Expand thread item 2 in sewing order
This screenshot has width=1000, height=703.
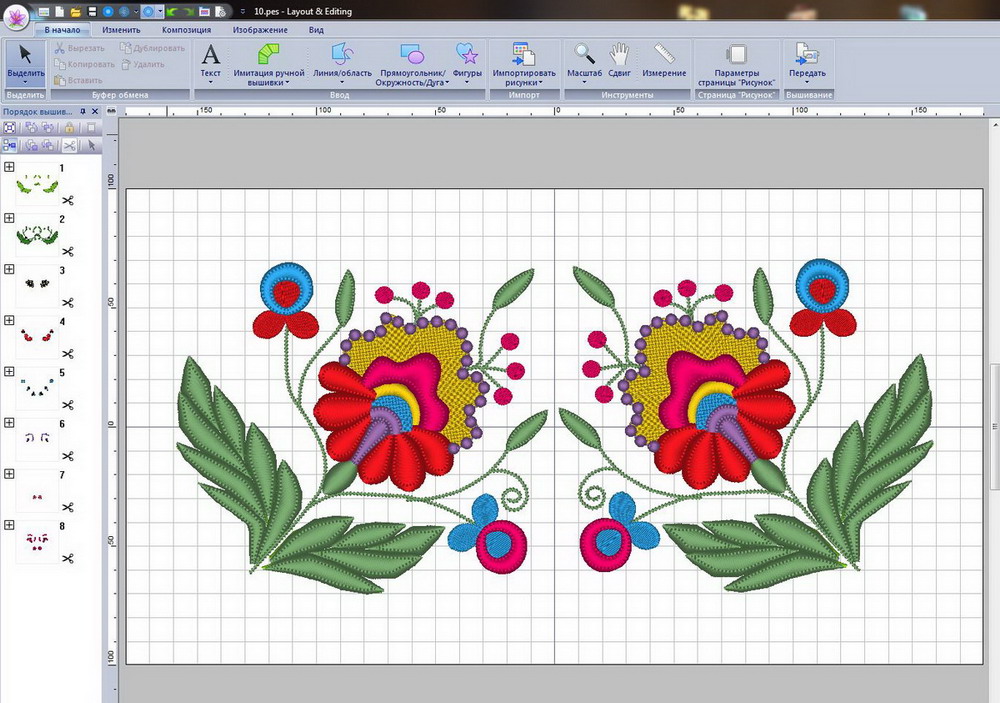point(9,218)
